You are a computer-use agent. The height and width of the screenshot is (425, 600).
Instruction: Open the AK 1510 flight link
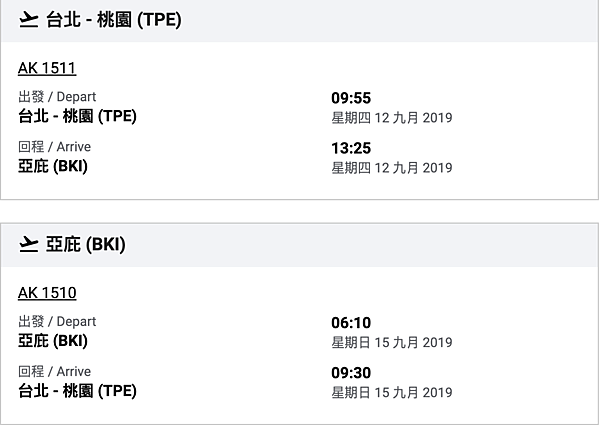(47, 293)
